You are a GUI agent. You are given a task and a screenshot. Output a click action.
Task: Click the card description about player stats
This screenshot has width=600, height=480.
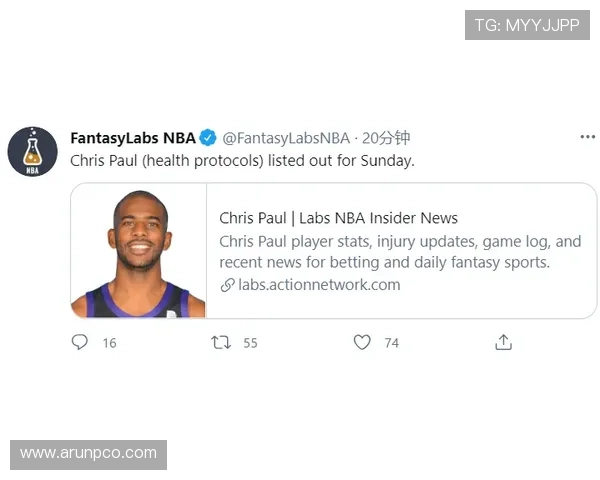(x=400, y=252)
